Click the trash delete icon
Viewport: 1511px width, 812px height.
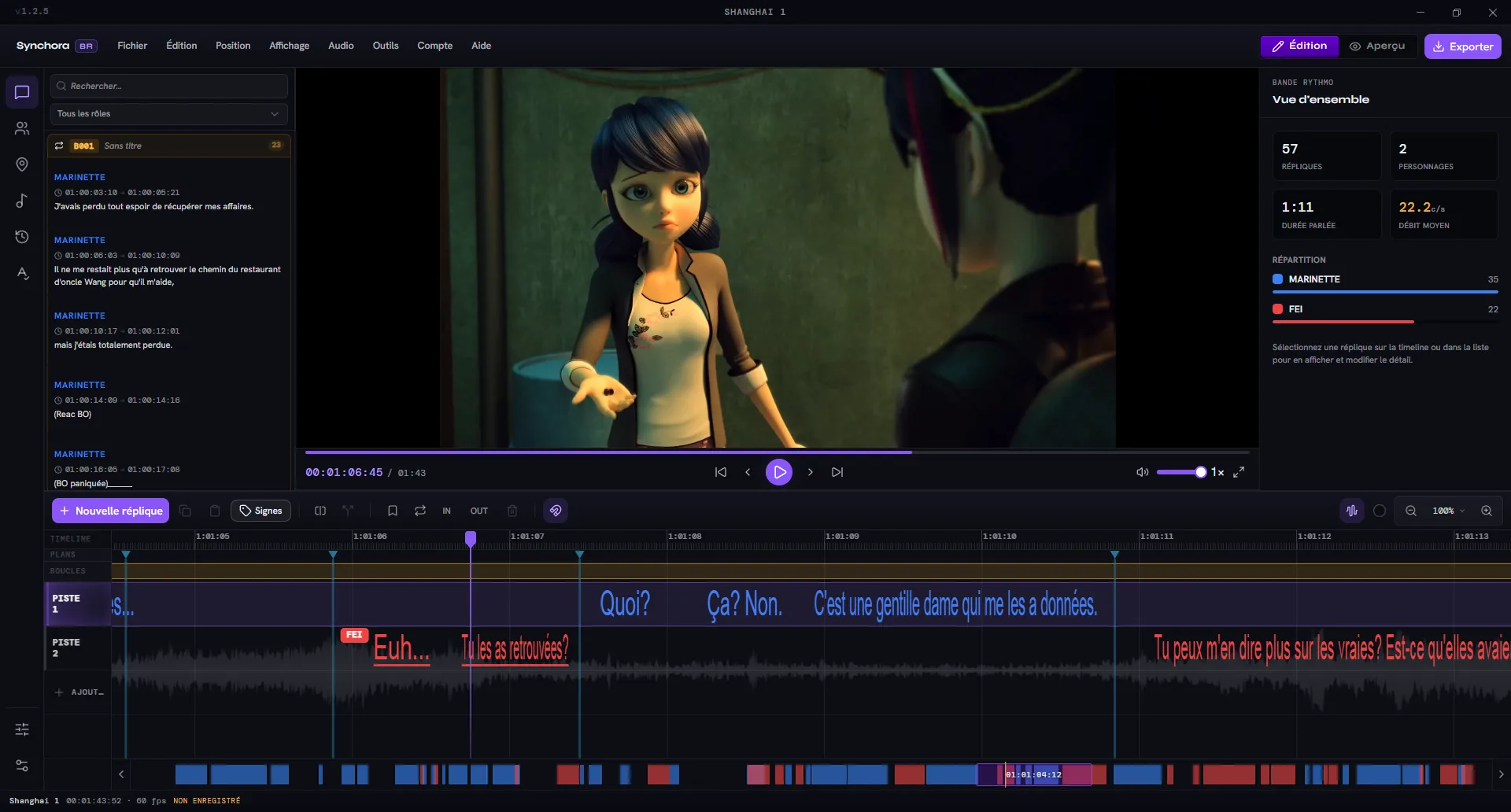tap(512, 511)
